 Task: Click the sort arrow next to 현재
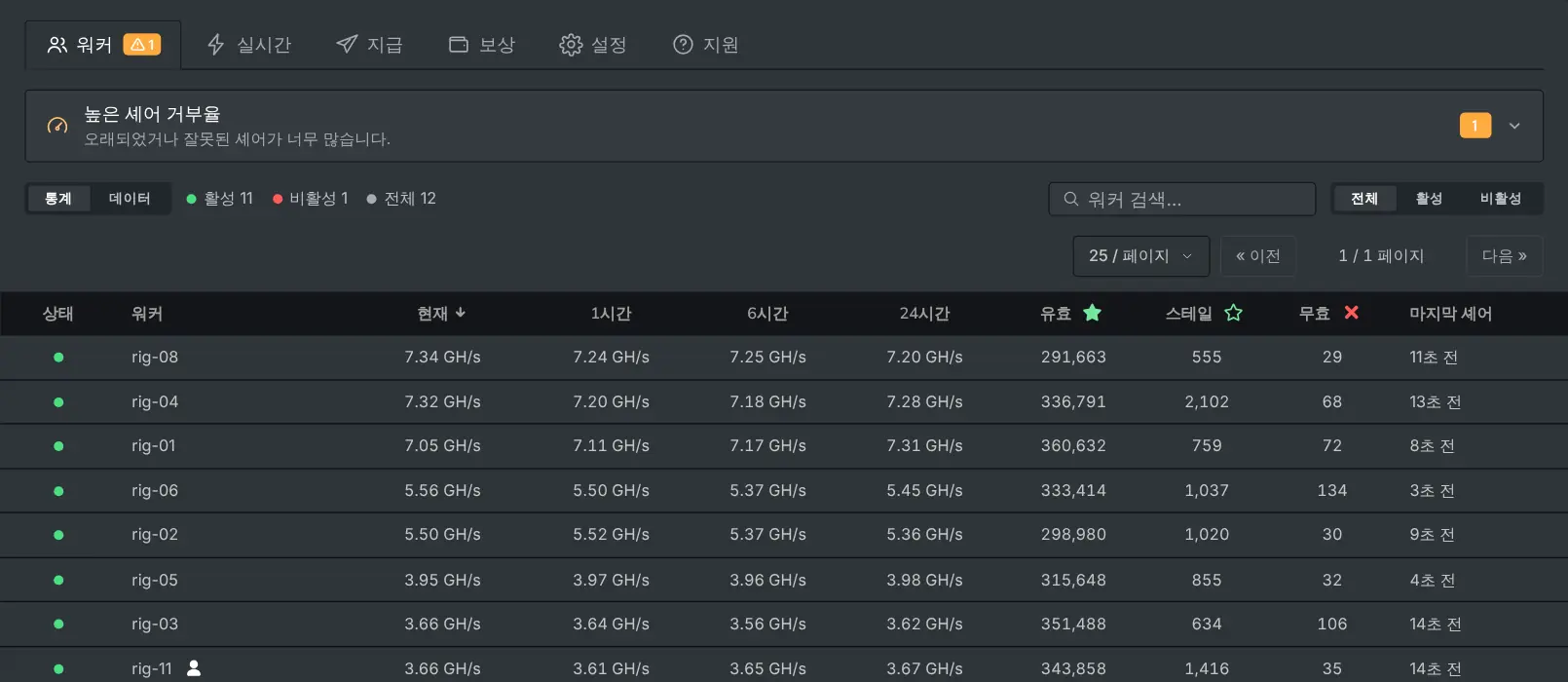click(x=461, y=313)
